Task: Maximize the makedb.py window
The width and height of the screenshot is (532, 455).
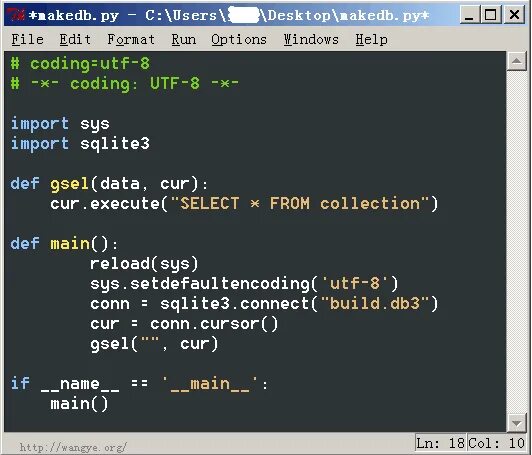Action: [x=491, y=15]
